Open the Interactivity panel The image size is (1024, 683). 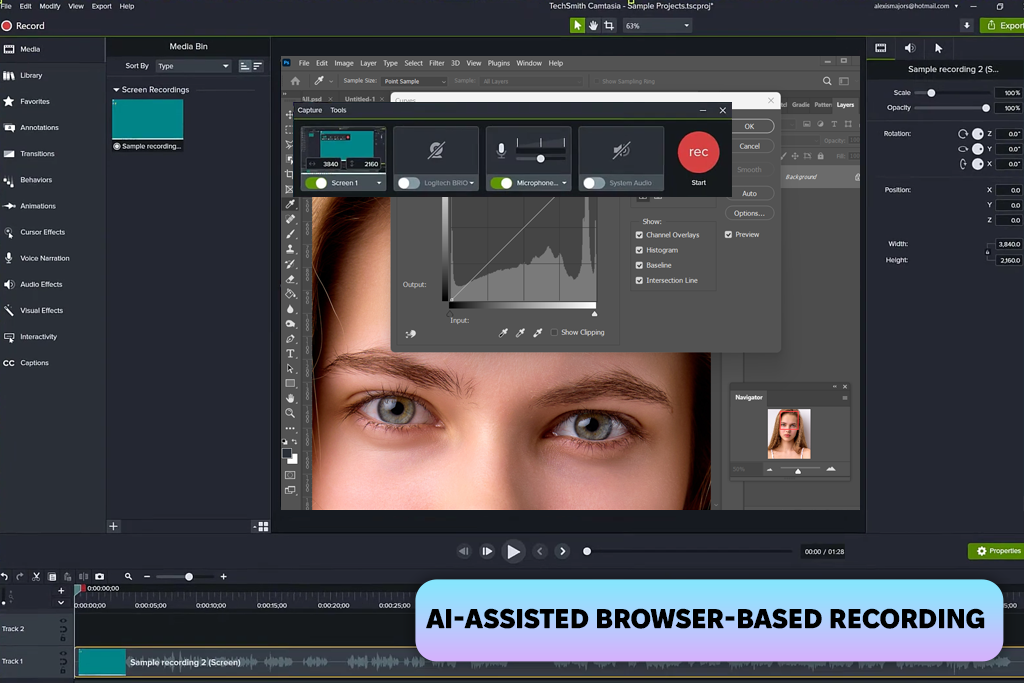pyautogui.click(x=31, y=336)
